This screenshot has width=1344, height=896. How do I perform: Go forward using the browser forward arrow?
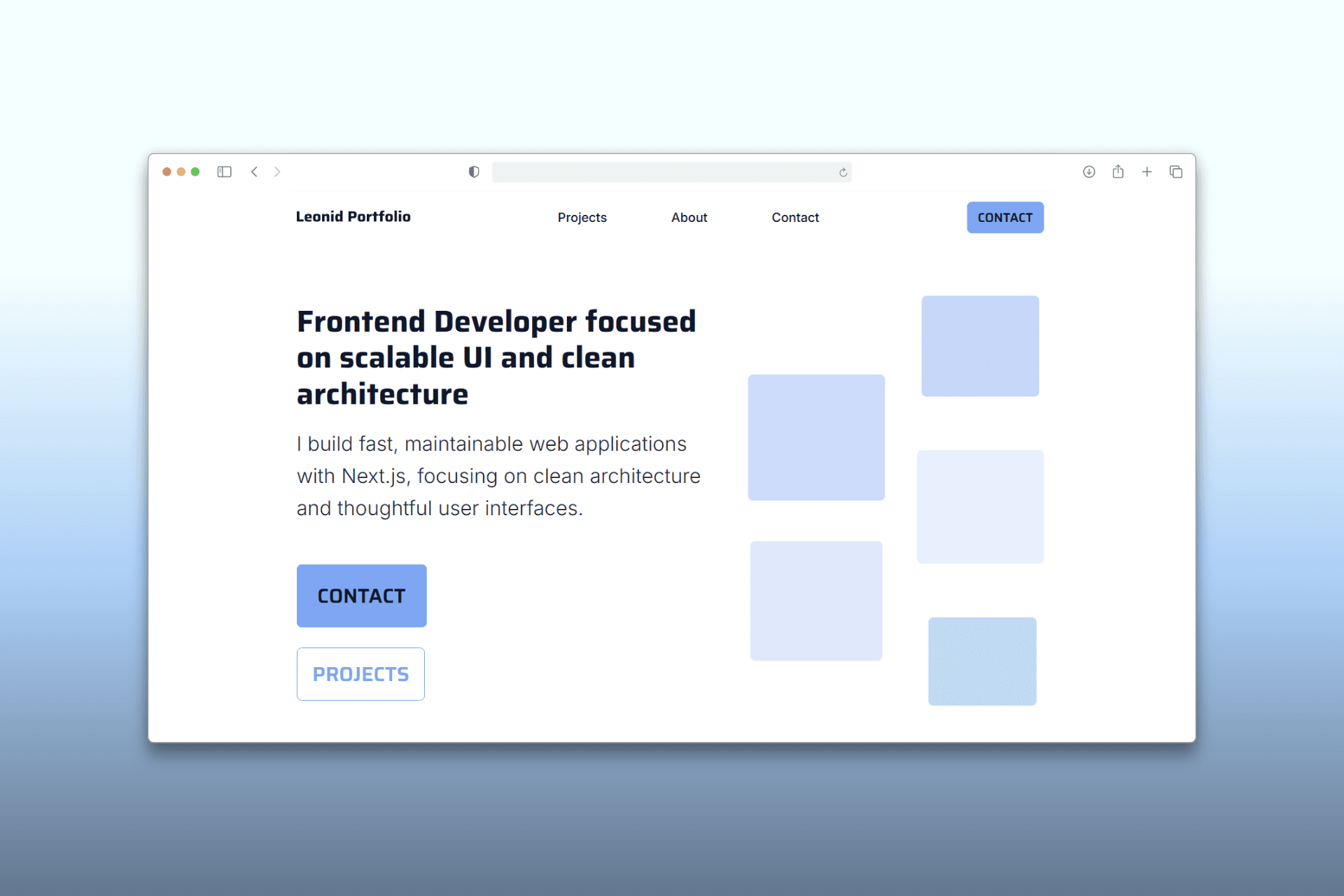click(x=277, y=171)
